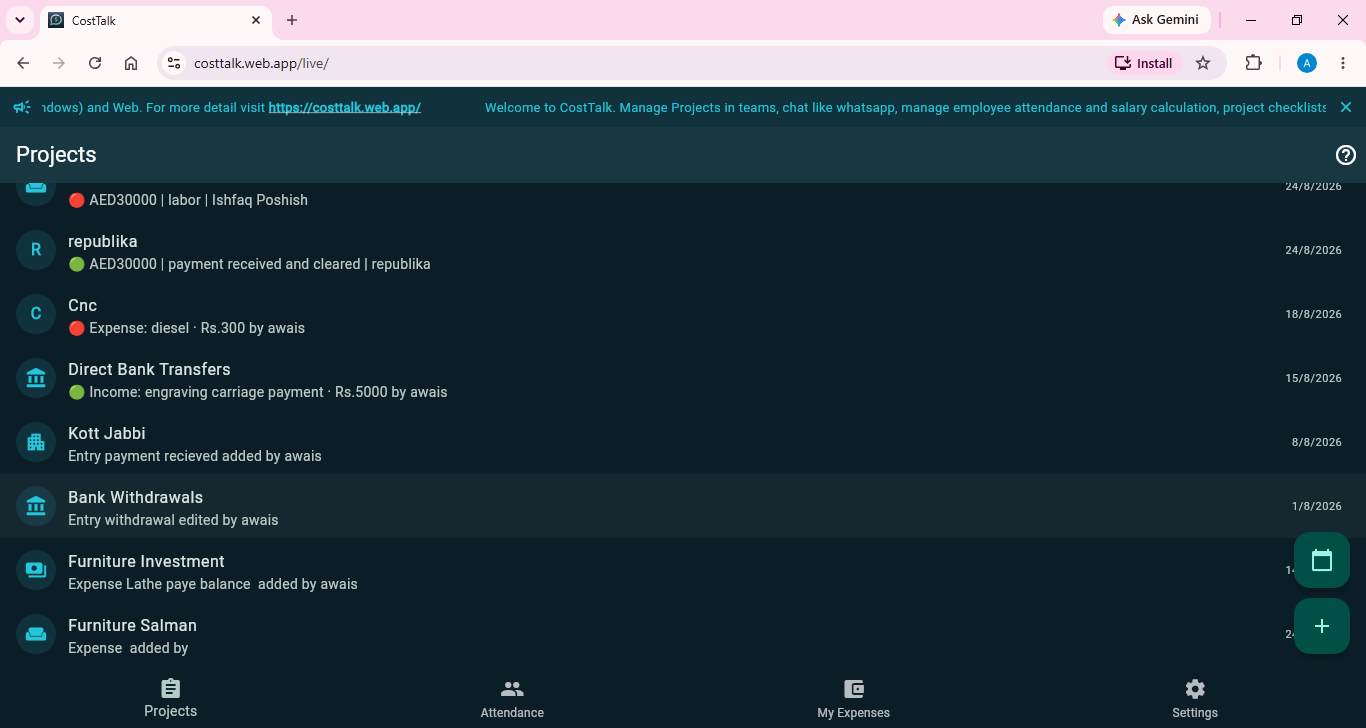Viewport: 1366px width, 728px height.
Task: Click the Projects page heading
Action: (56, 155)
